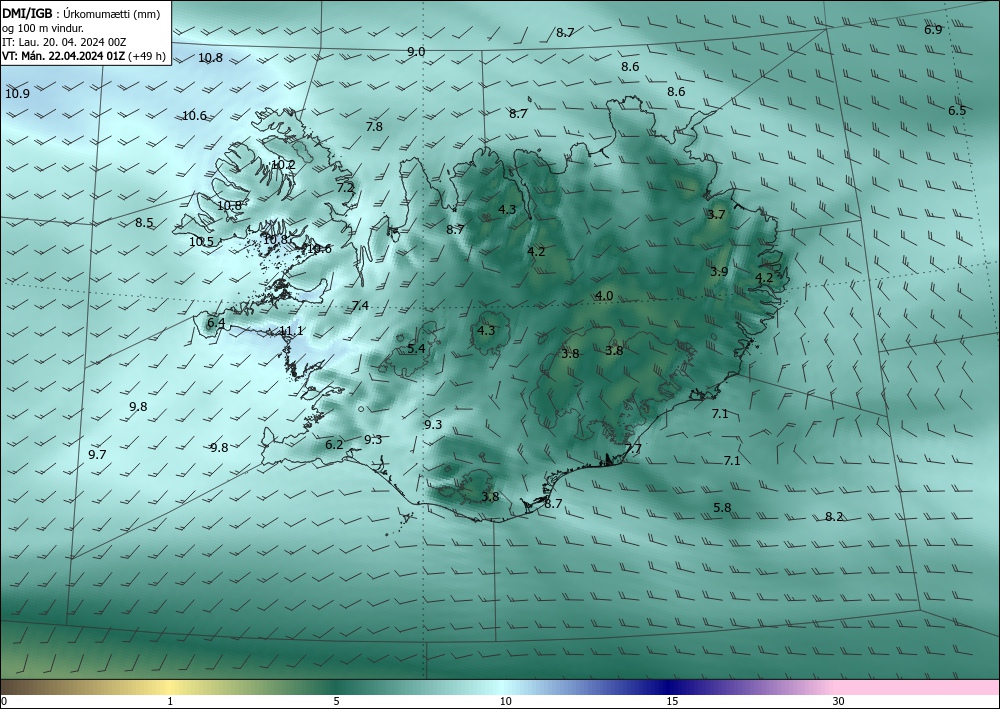Click the 6.5 value on the map
This screenshot has width=1000, height=709.
pos(957,110)
